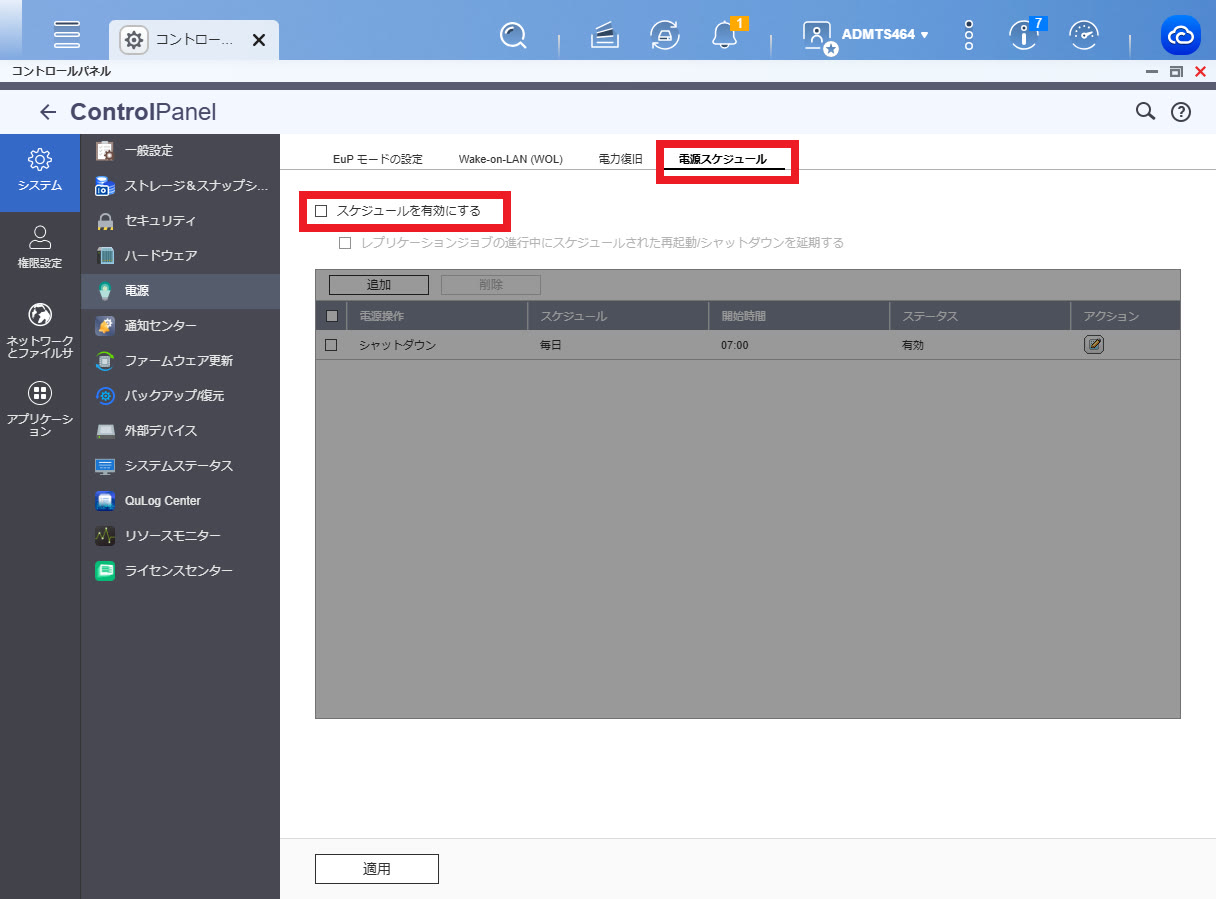Click the 追加 button
The width and height of the screenshot is (1216, 899).
[x=379, y=285]
